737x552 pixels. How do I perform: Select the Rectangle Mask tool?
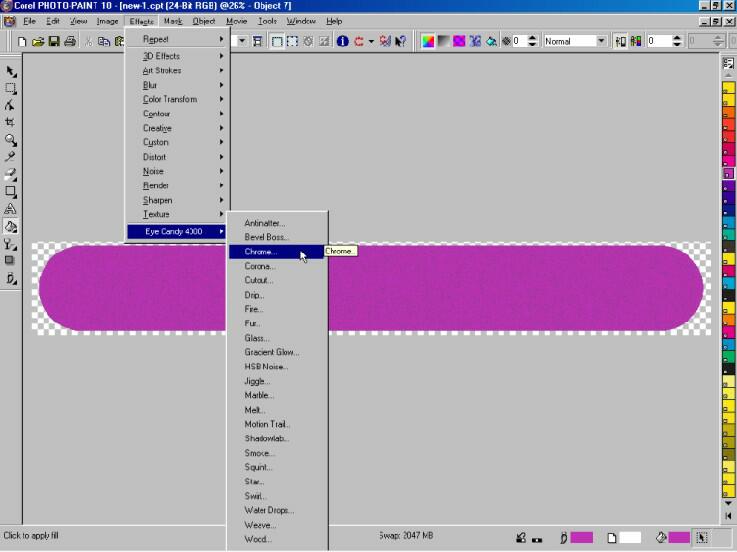(x=11, y=88)
